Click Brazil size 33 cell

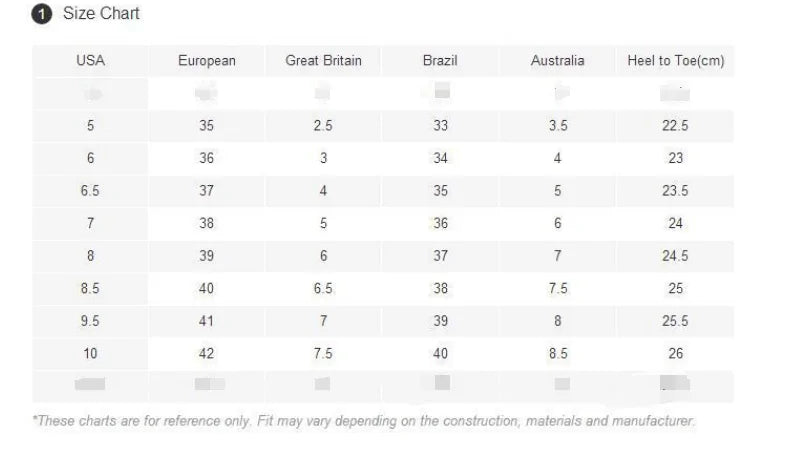440,126
